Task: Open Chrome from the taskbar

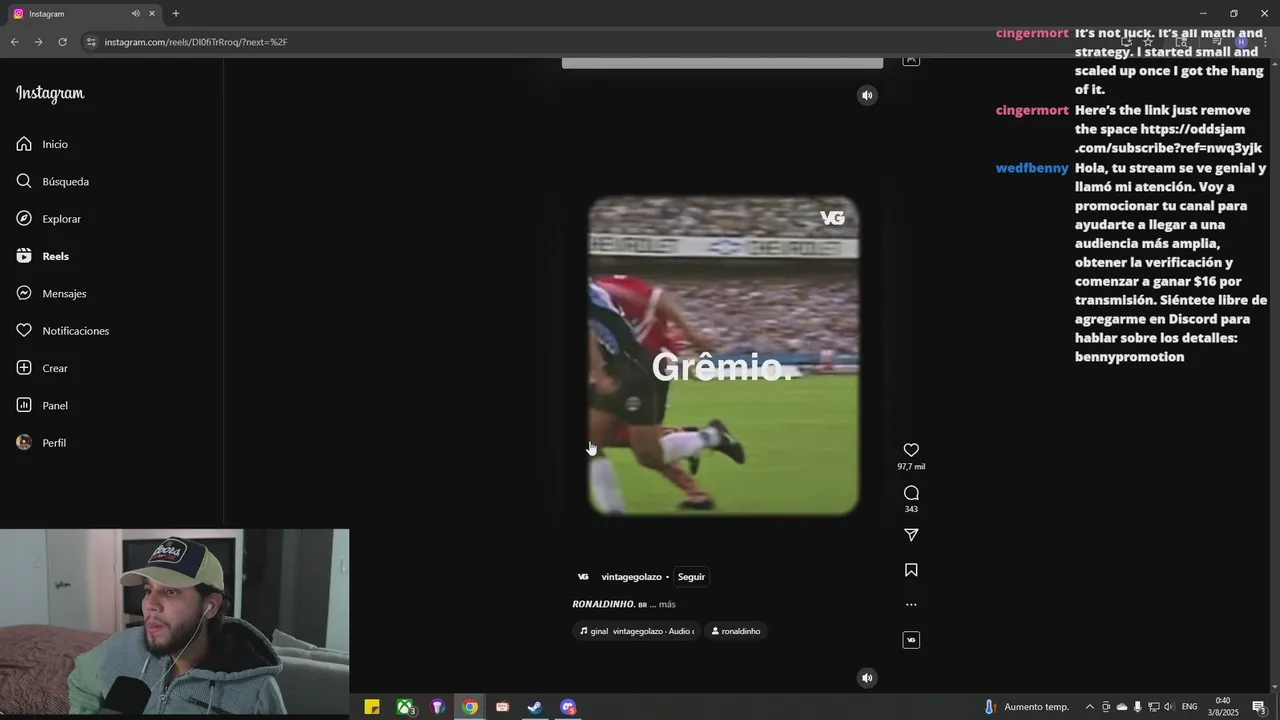Action: [470, 707]
